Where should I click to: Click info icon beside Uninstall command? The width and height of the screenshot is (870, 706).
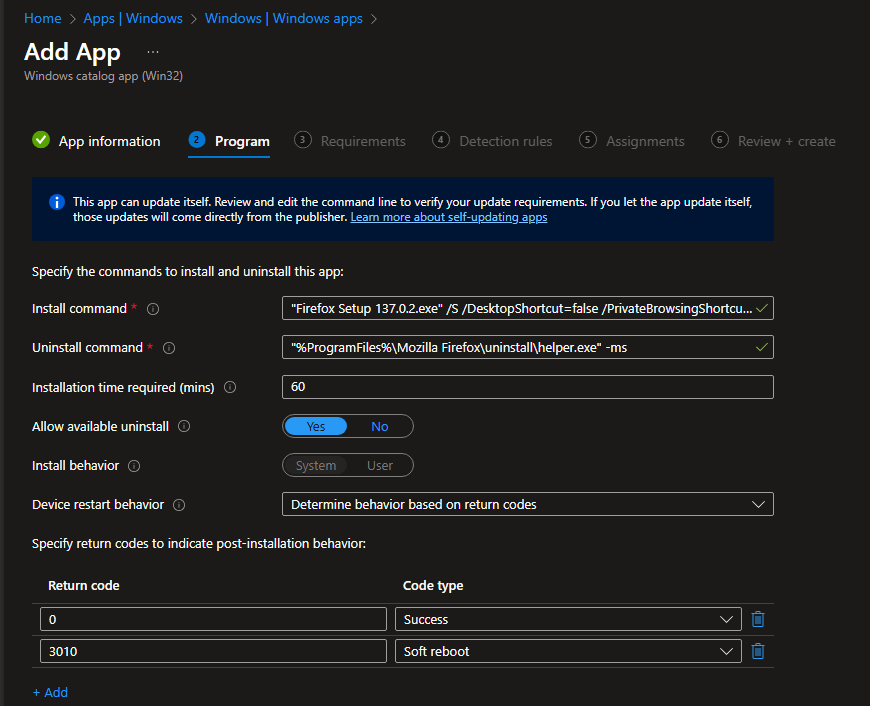(169, 348)
